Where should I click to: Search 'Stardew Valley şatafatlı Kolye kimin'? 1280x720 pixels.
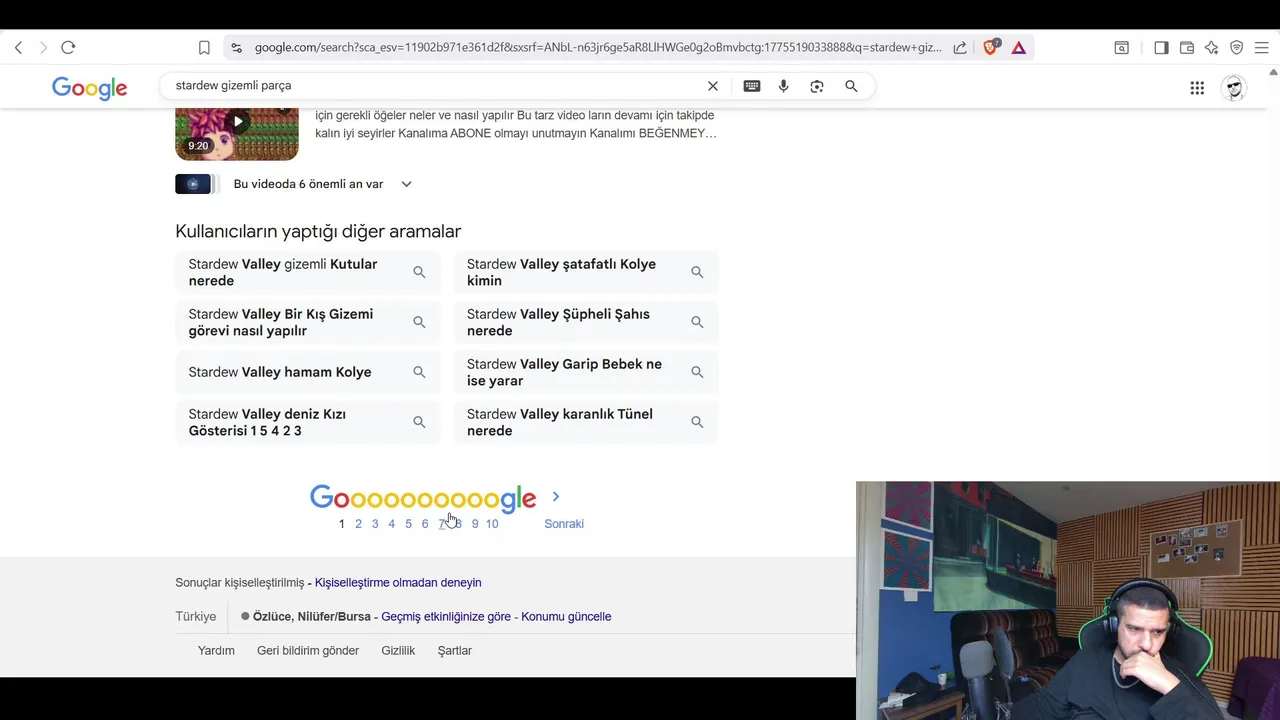pos(586,272)
